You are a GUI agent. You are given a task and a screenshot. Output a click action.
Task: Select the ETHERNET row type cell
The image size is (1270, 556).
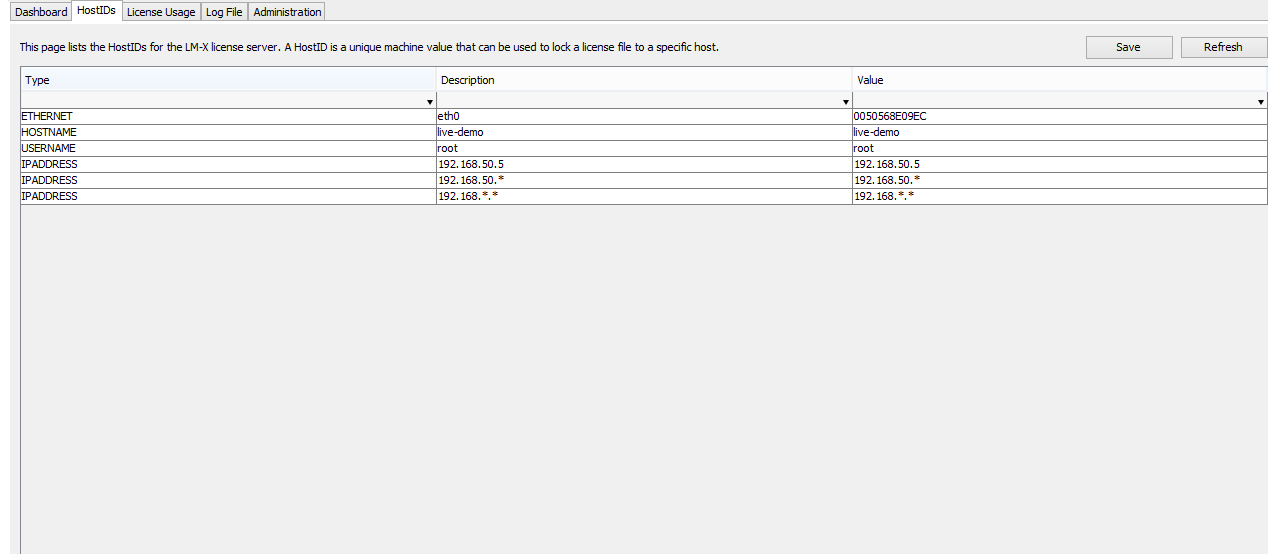(228, 116)
